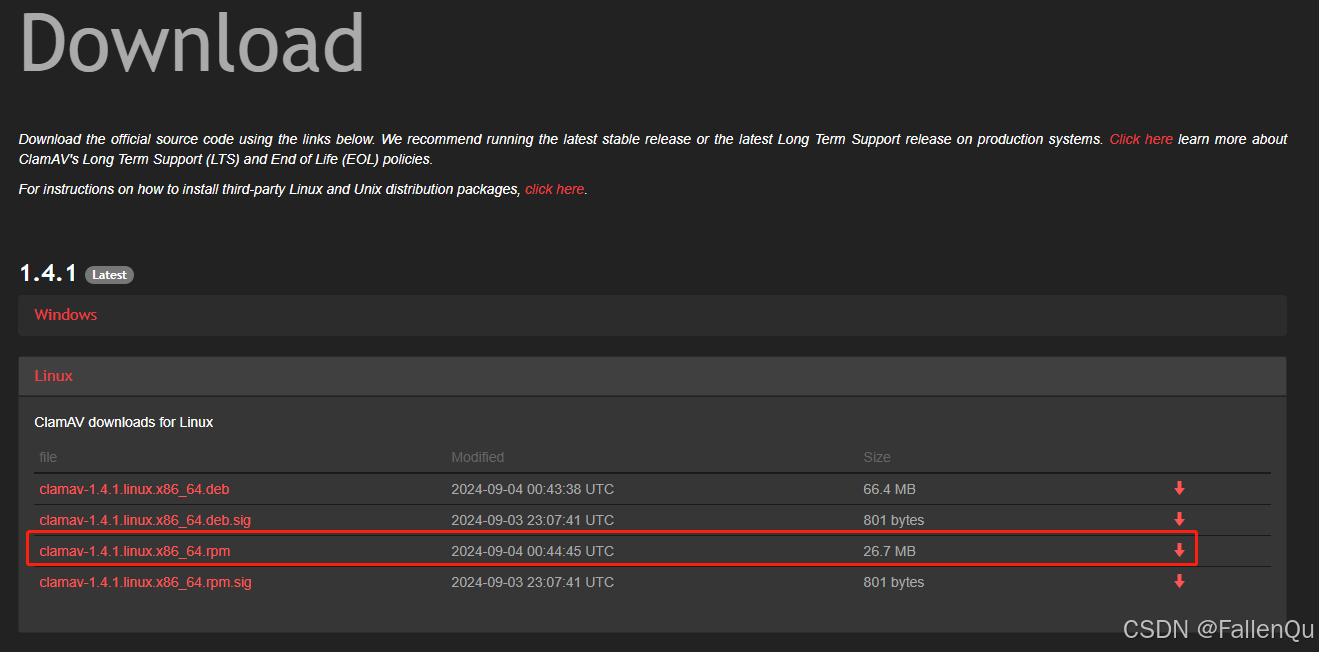The image size is (1319, 652).
Task: Select the .rpm.sig 2024-09-03 23:07:41 UTC timestamp
Action: click(532, 582)
